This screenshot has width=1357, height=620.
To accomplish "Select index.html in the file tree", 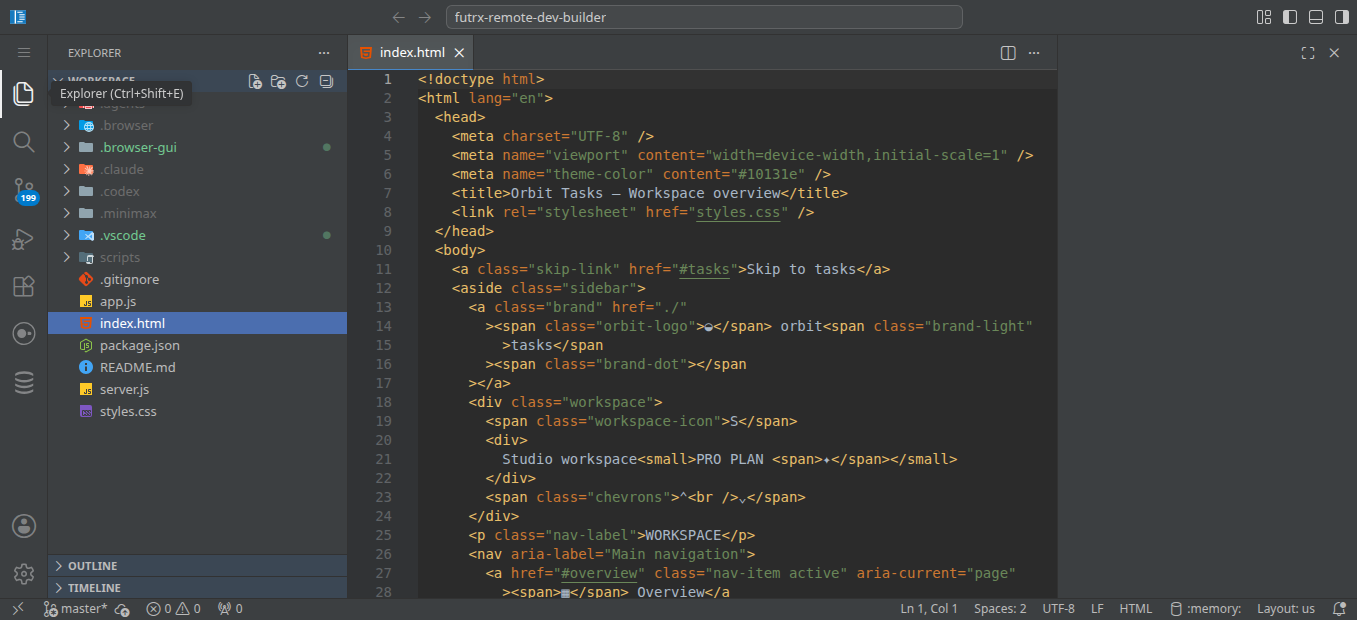I will 197,323.
